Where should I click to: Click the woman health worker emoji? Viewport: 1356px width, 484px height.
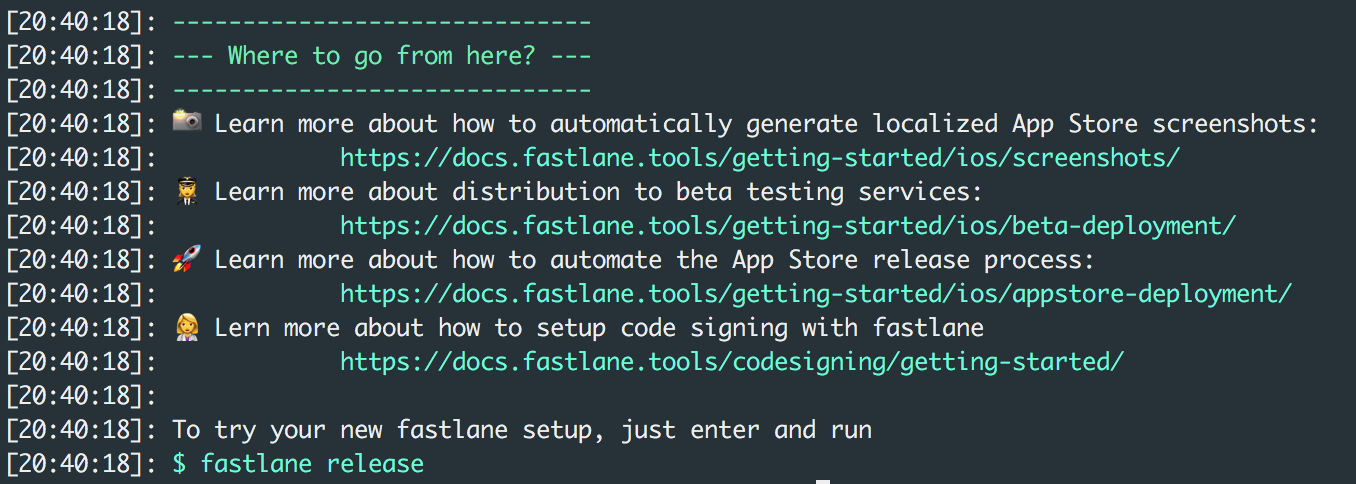(x=187, y=327)
